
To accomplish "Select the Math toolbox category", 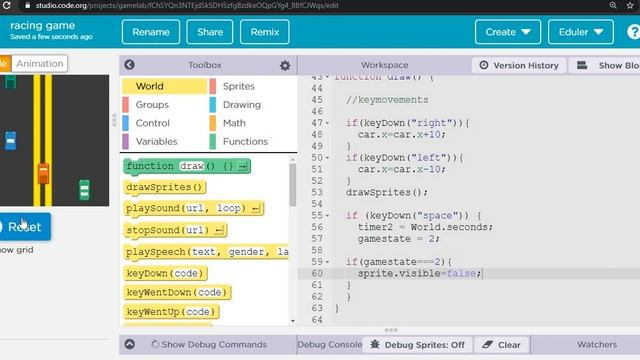I will tap(234, 123).
